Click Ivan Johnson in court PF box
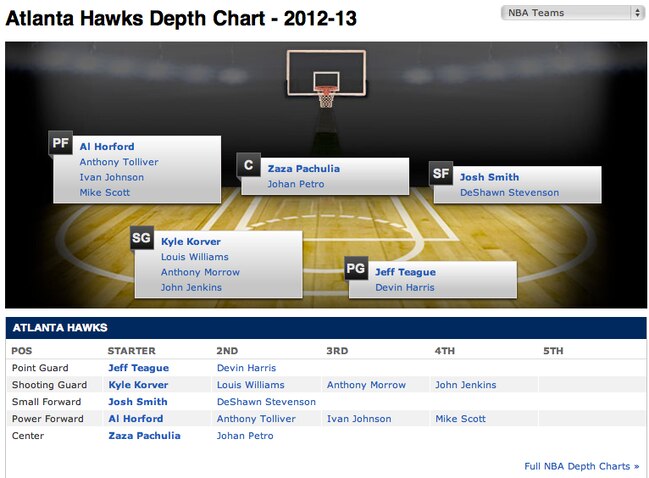 tap(112, 177)
